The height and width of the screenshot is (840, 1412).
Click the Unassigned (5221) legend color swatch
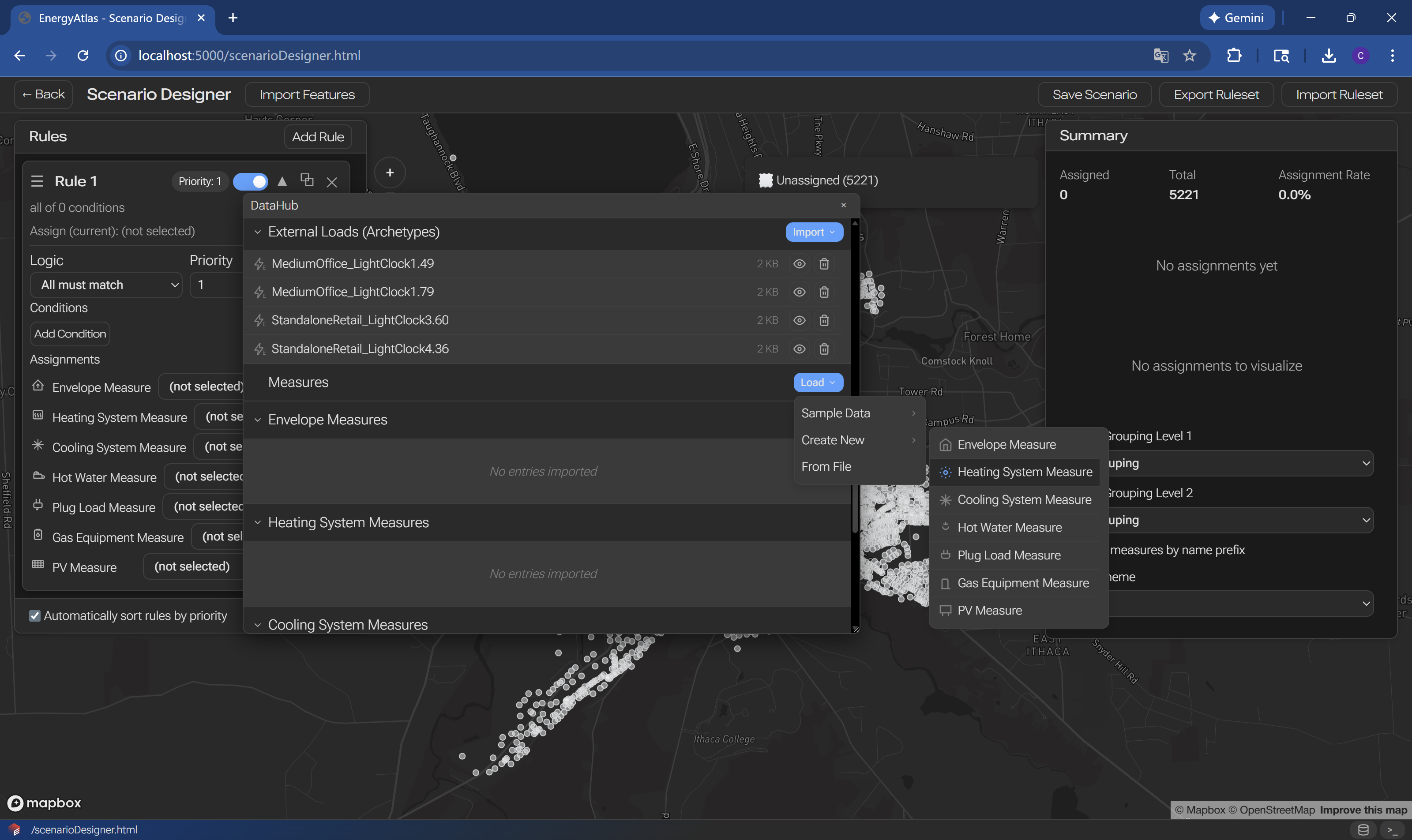pyautogui.click(x=766, y=180)
